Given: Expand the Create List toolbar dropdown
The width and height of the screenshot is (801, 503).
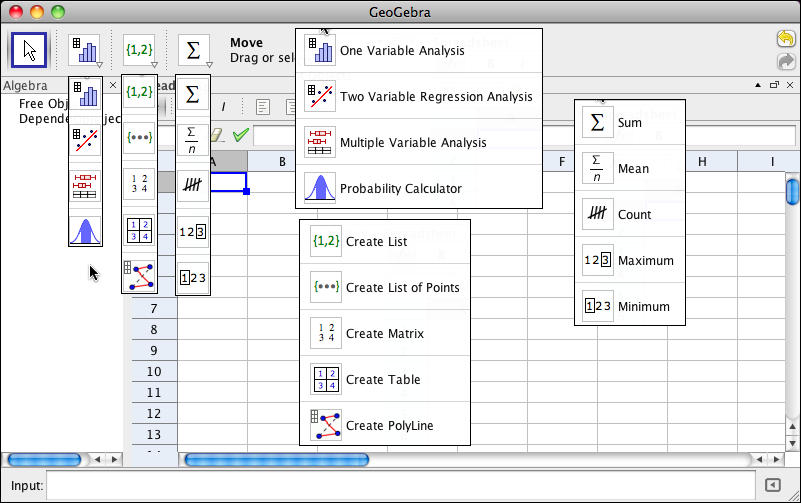Looking at the screenshot, I should click(139, 49).
